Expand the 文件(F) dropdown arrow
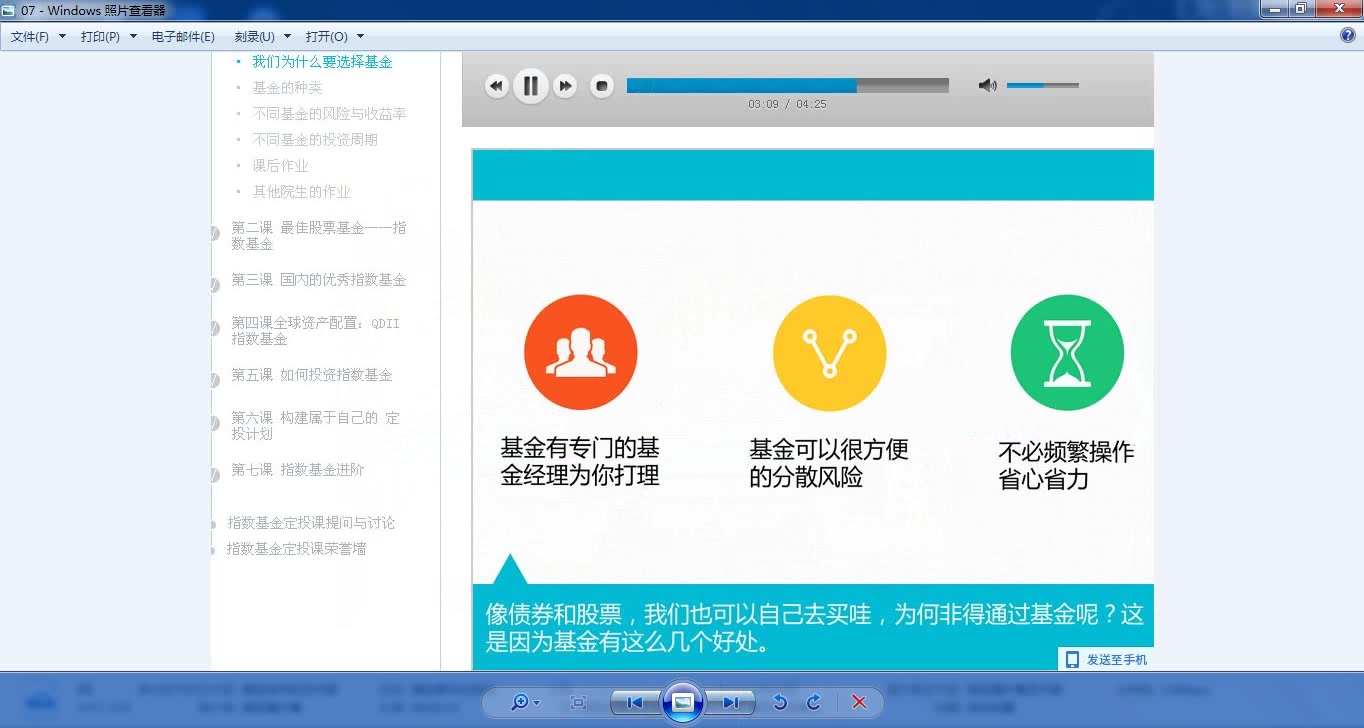 62,36
